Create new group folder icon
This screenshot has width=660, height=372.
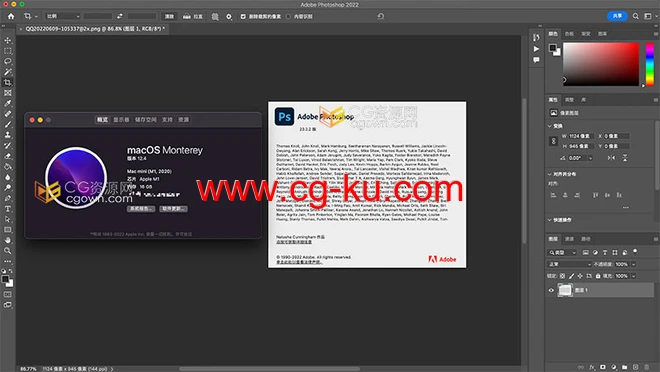click(x=625, y=367)
